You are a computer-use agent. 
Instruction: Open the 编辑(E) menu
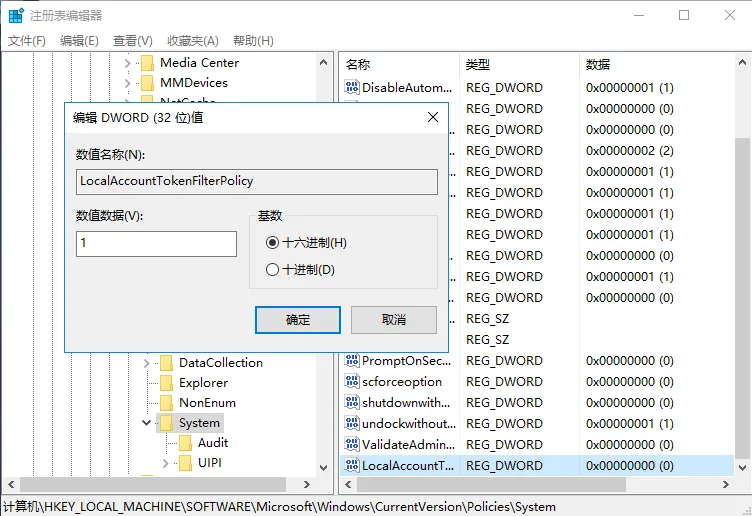point(79,41)
